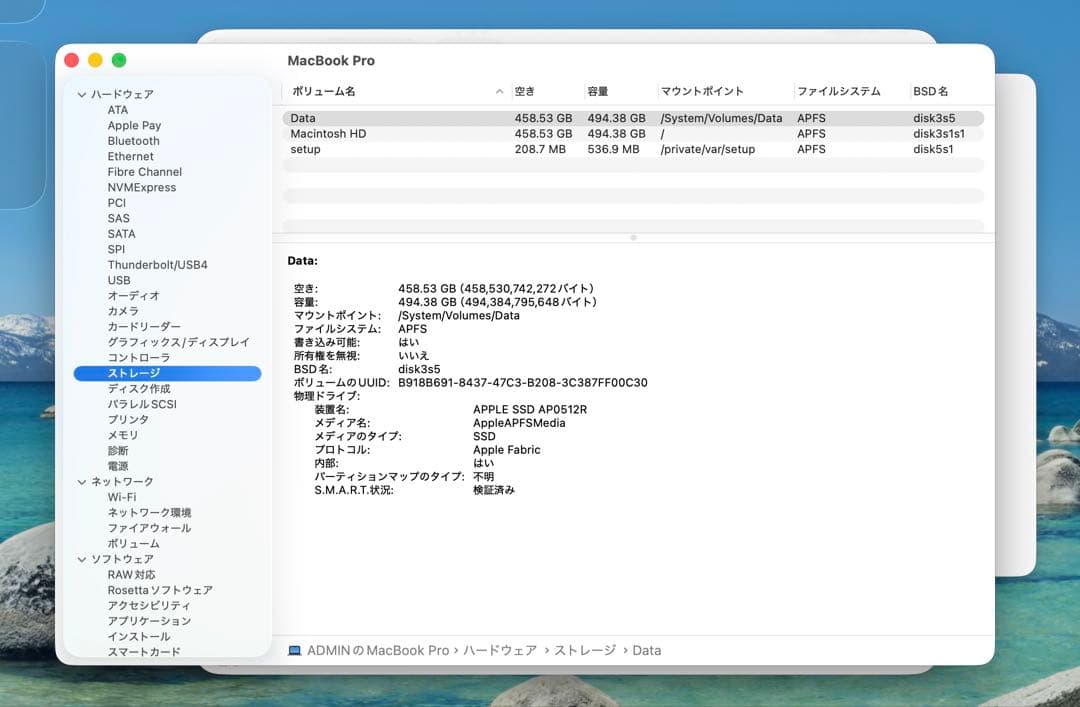Open ディスク作成 details
Viewport: 1080px width, 707px height.
[139, 389]
